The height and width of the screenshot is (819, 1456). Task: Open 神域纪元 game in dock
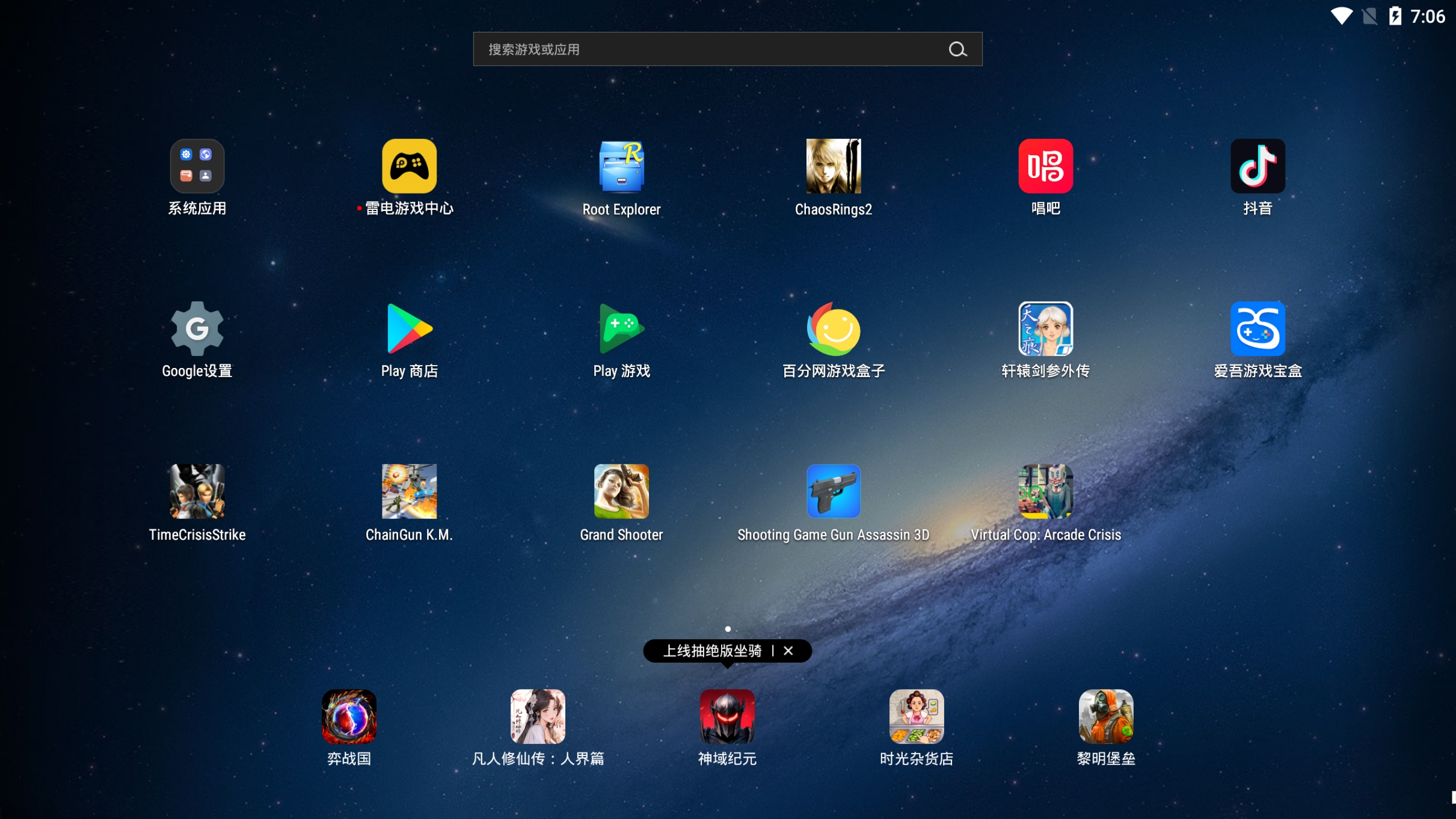click(727, 717)
